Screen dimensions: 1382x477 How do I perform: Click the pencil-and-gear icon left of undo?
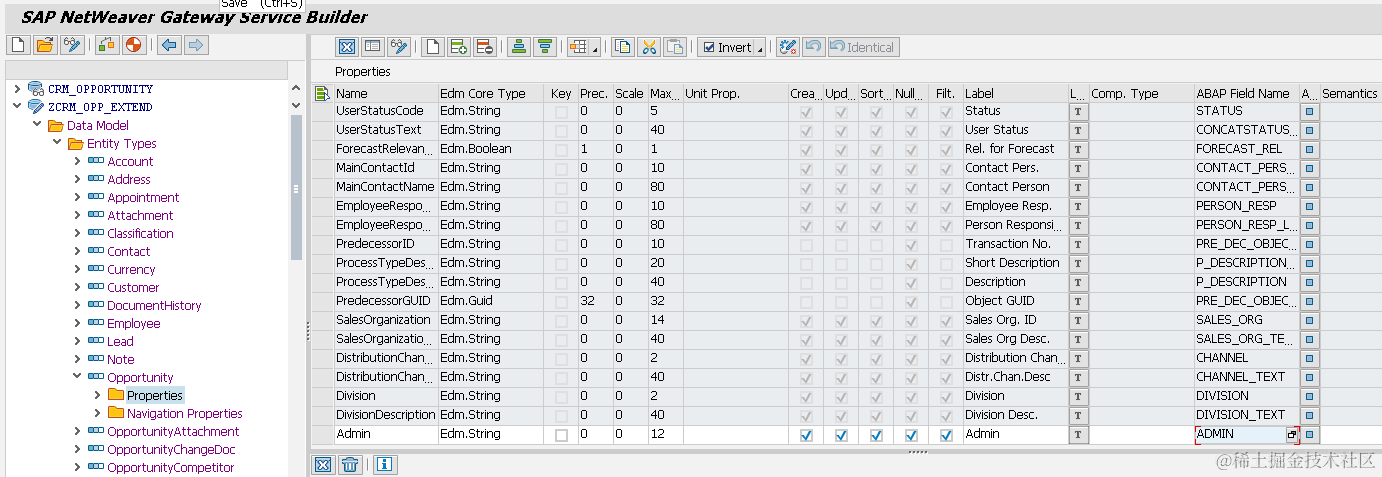click(787, 47)
